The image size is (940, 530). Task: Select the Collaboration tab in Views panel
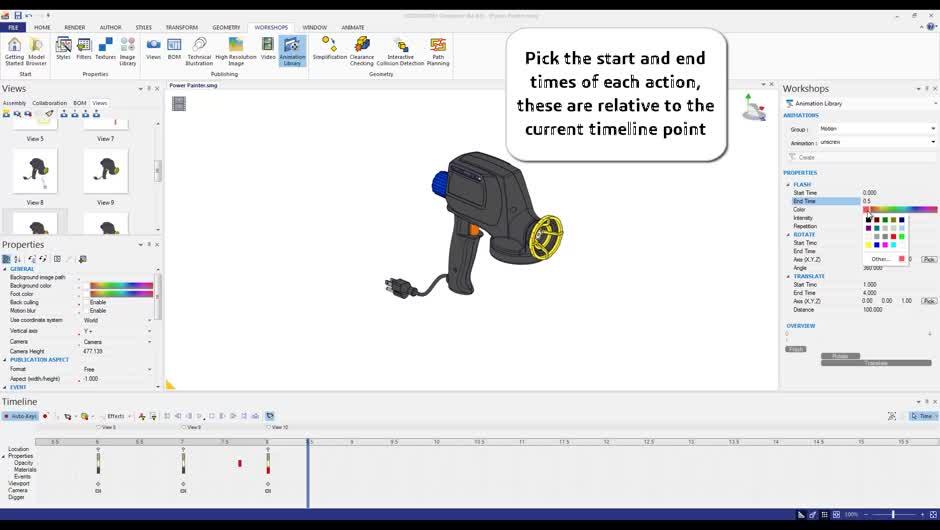(49, 103)
